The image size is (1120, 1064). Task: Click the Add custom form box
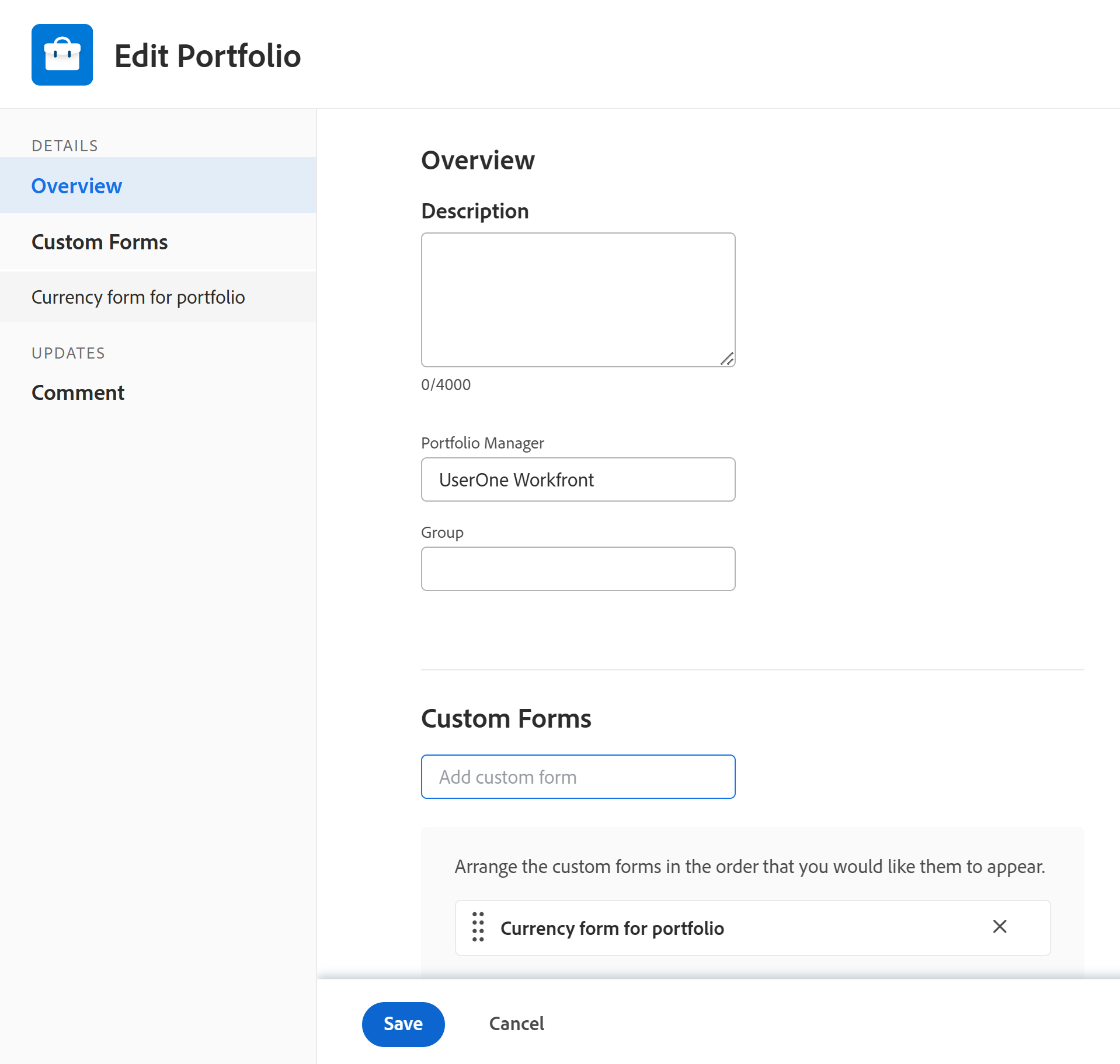click(578, 777)
